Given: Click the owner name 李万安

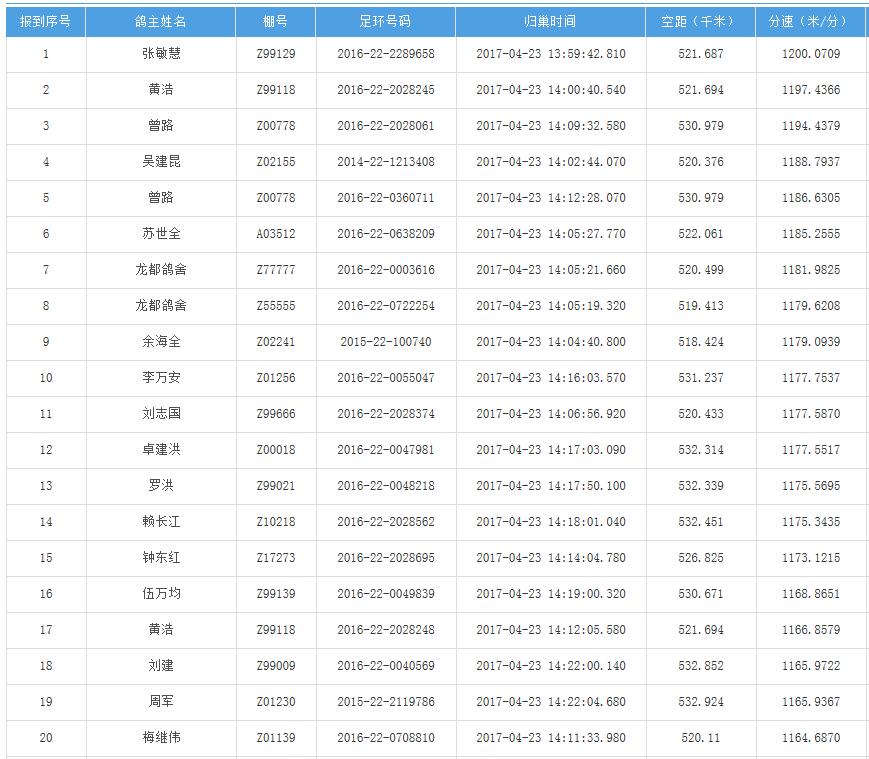Looking at the screenshot, I should (x=160, y=378).
